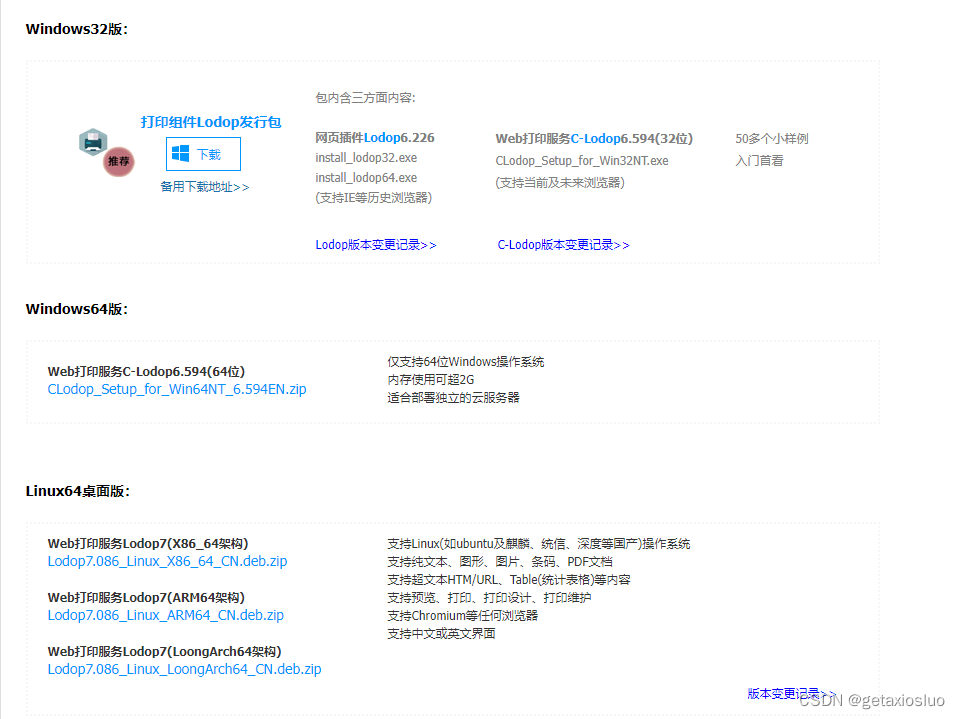Click the Windows logo inside the 下载 button
The width and height of the screenshot is (960, 719).
point(182,153)
